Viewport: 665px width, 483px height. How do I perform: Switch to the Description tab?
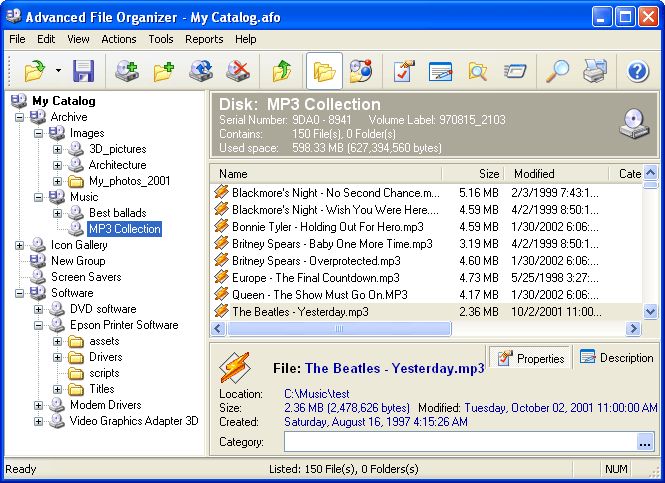point(616,357)
